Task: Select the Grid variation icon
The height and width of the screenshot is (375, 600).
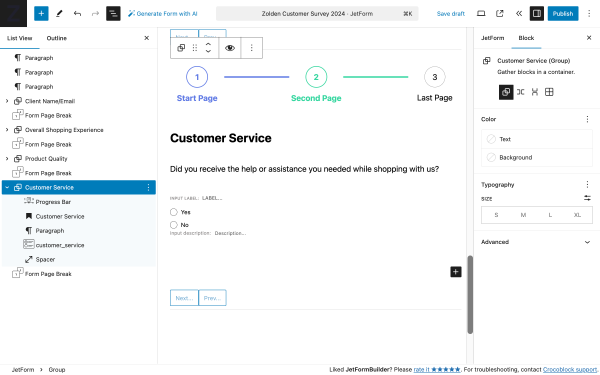Action: tap(549, 92)
